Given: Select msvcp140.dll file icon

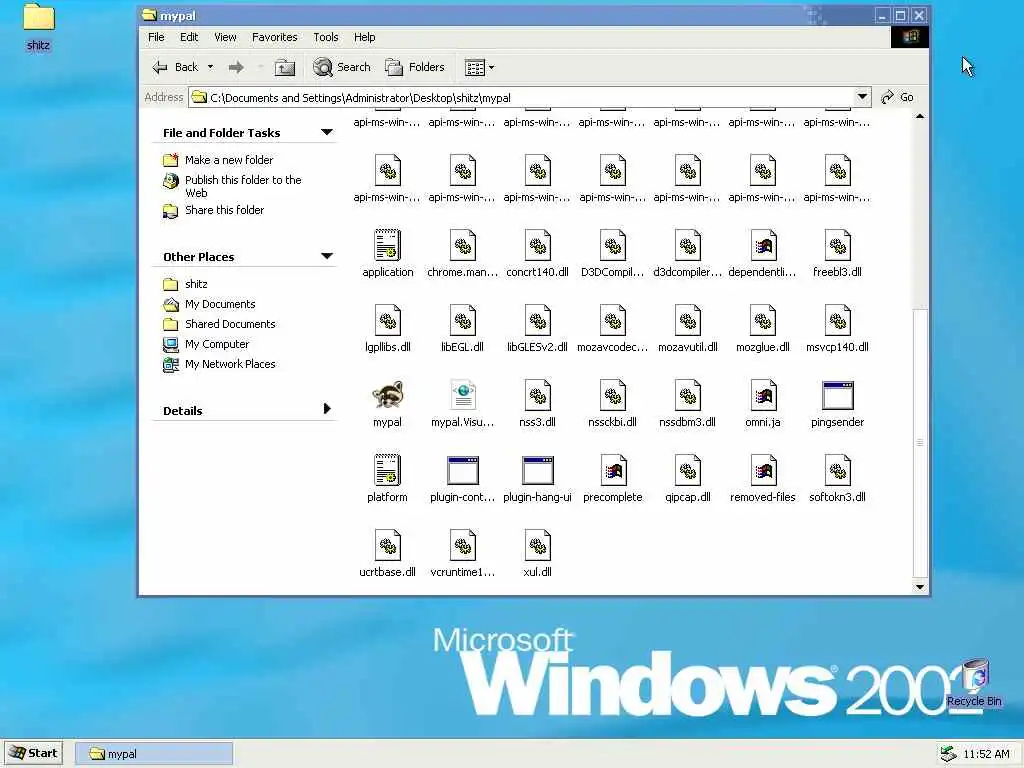Looking at the screenshot, I should point(837,320).
